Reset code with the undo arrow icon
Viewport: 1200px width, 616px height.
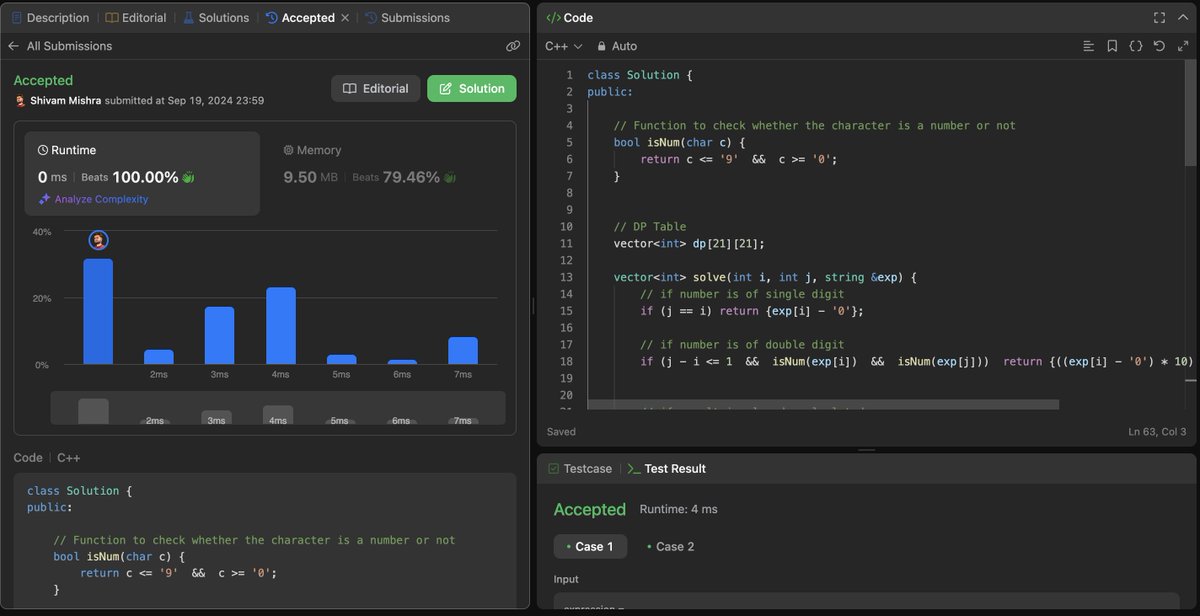click(1159, 46)
